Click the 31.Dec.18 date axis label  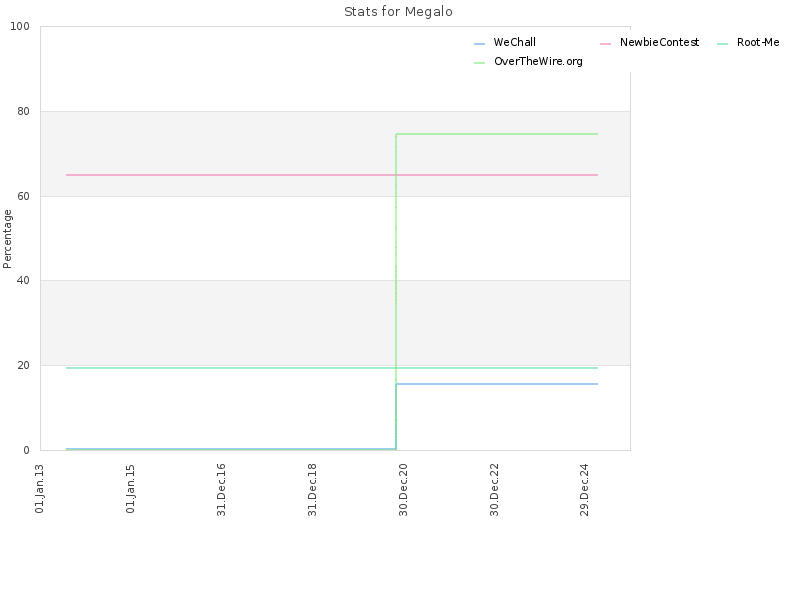312,490
